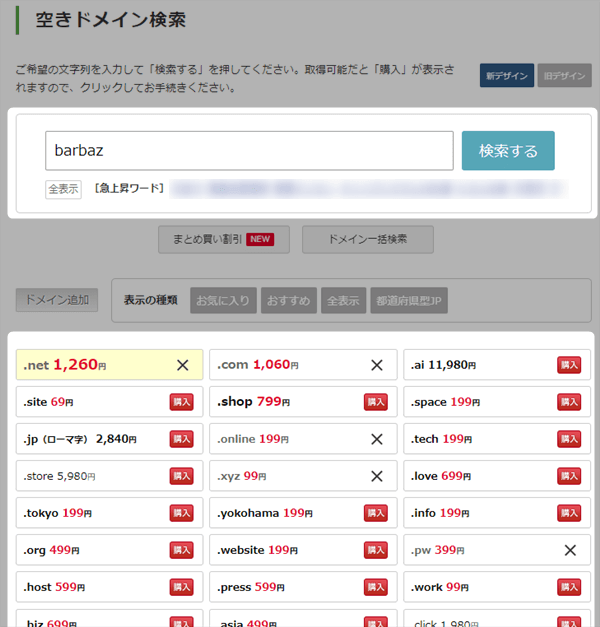Focus the domain search field containing barbaz
Image resolution: width=600 pixels, height=627 pixels.
[x=249, y=151]
